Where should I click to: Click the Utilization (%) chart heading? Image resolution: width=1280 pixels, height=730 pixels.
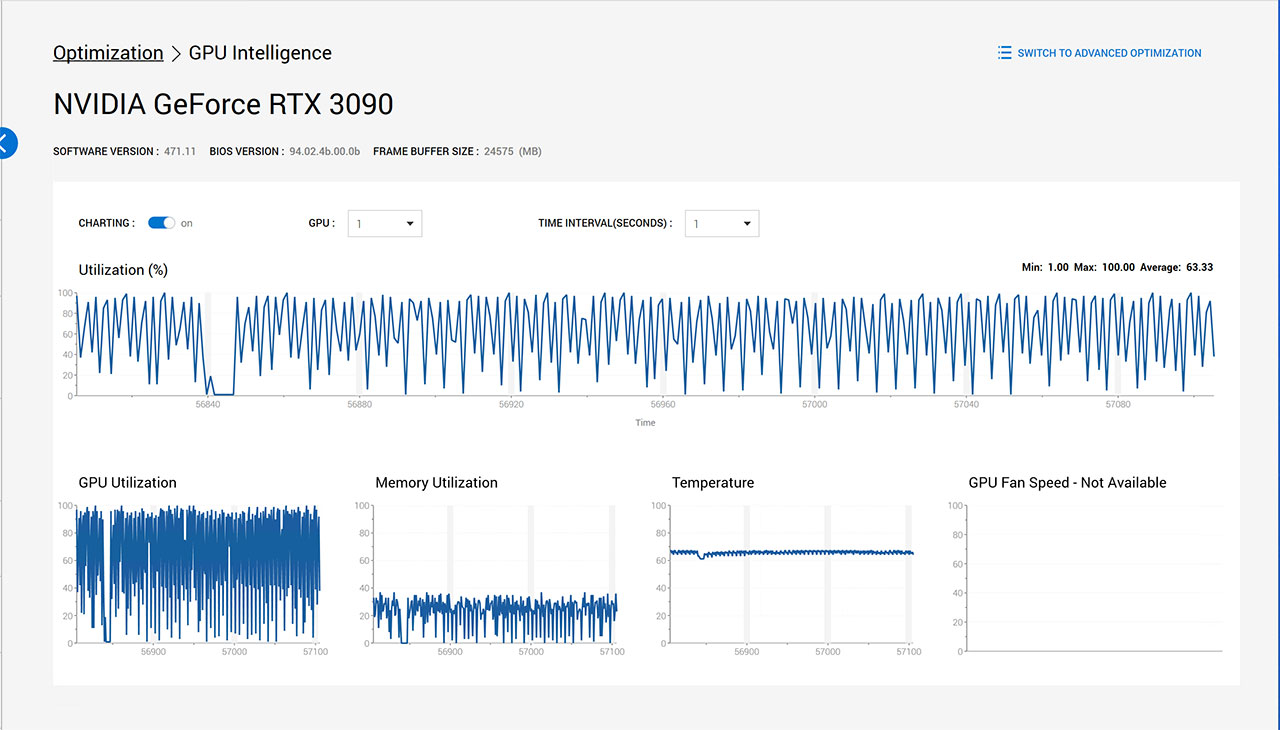123,270
